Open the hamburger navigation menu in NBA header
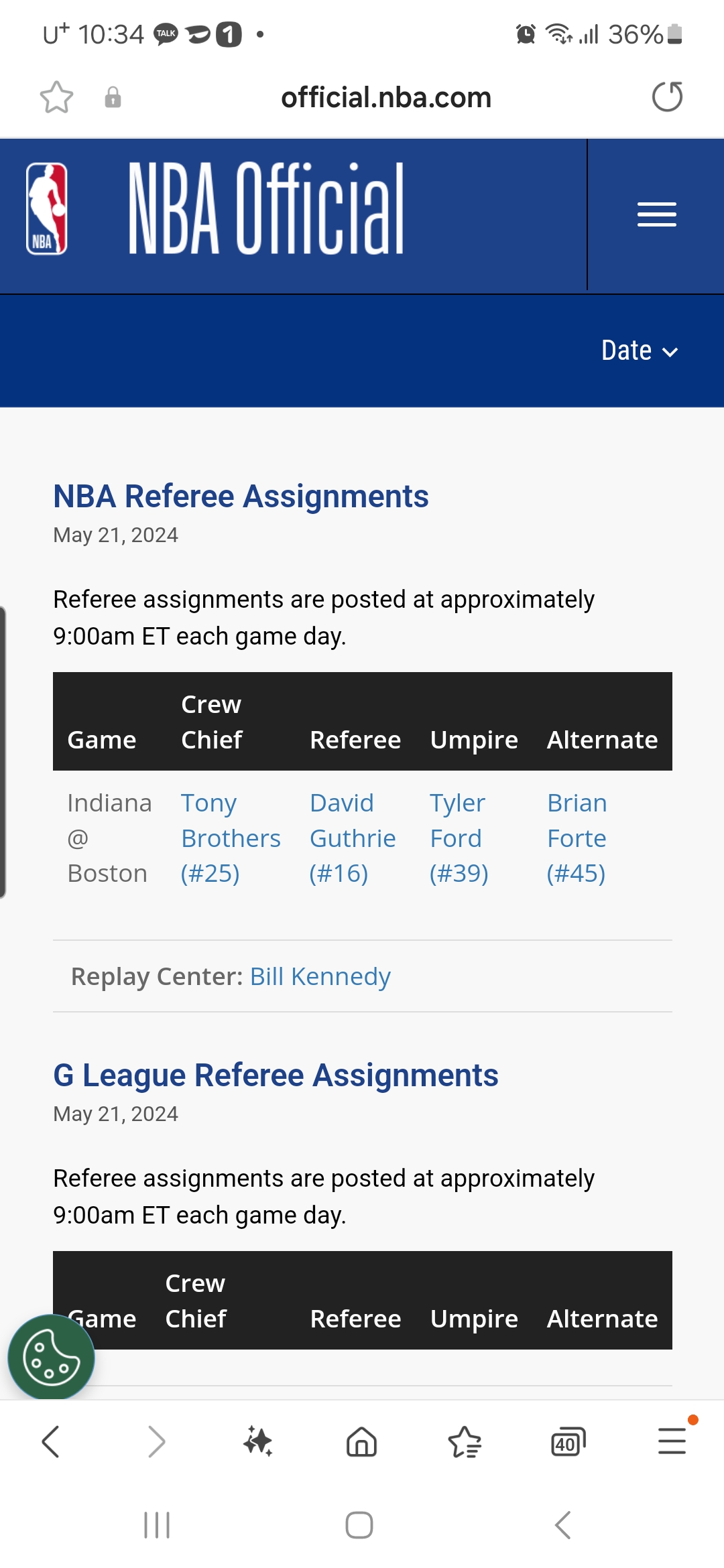The image size is (724, 1568). coord(656,214)
